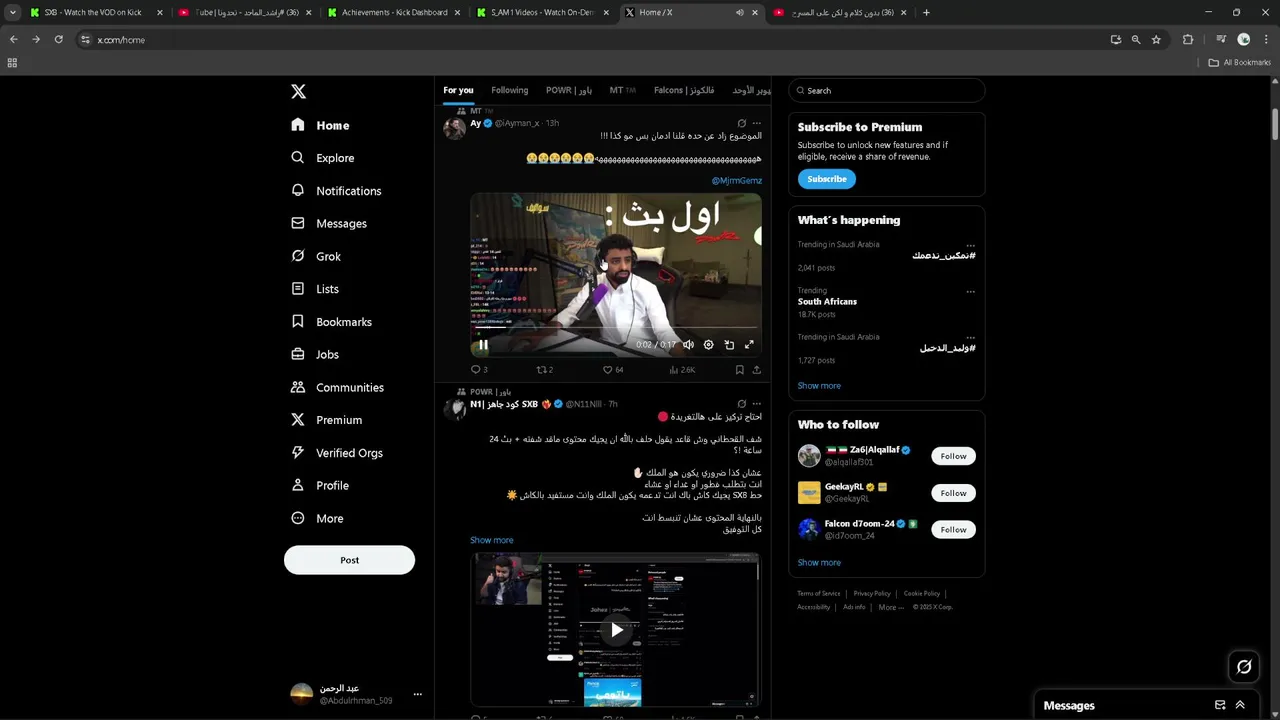The width and height of the screenshot is (1280, 720).
Task: Open more options for Ay's post
Action: coord(756,123)
